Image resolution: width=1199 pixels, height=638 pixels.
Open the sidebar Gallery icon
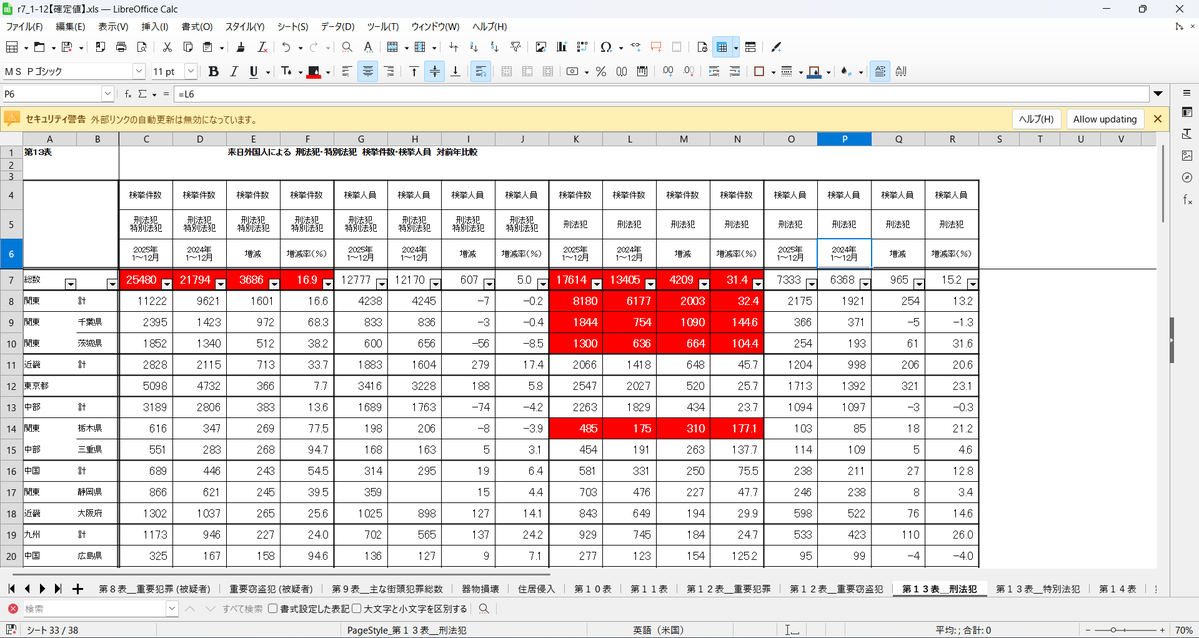pyautogui.click(x=1187, y=155)
